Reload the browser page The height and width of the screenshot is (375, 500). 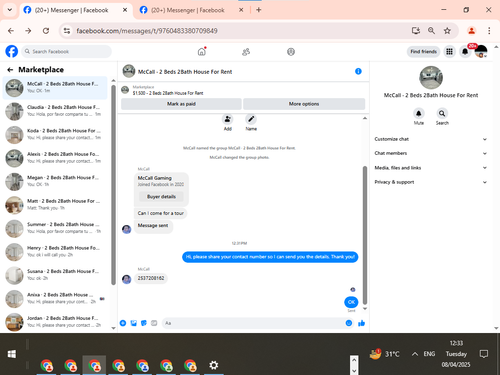(x=46, y=31)
